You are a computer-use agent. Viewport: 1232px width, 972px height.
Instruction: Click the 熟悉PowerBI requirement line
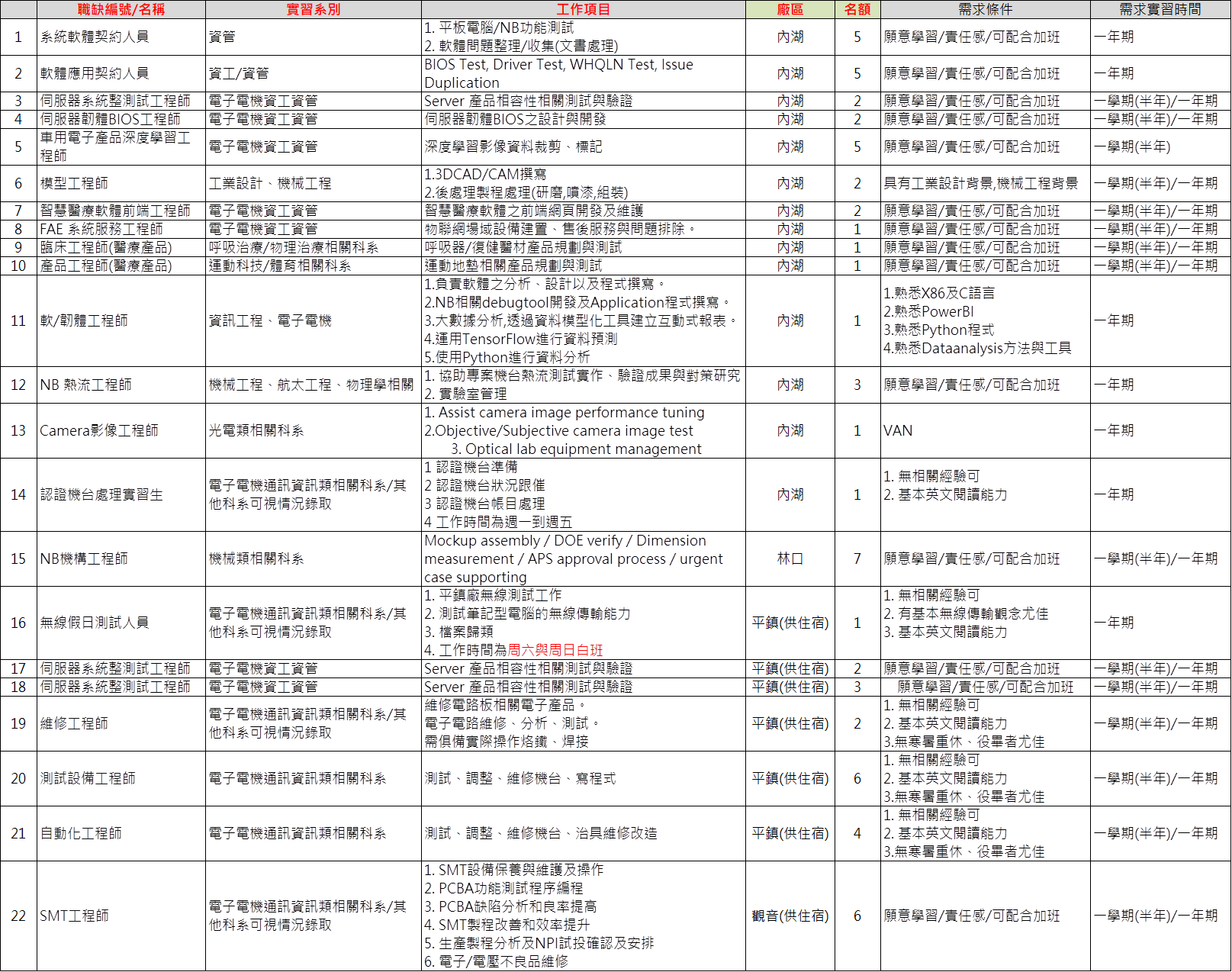pyautogui.click(x=928, y=311)
